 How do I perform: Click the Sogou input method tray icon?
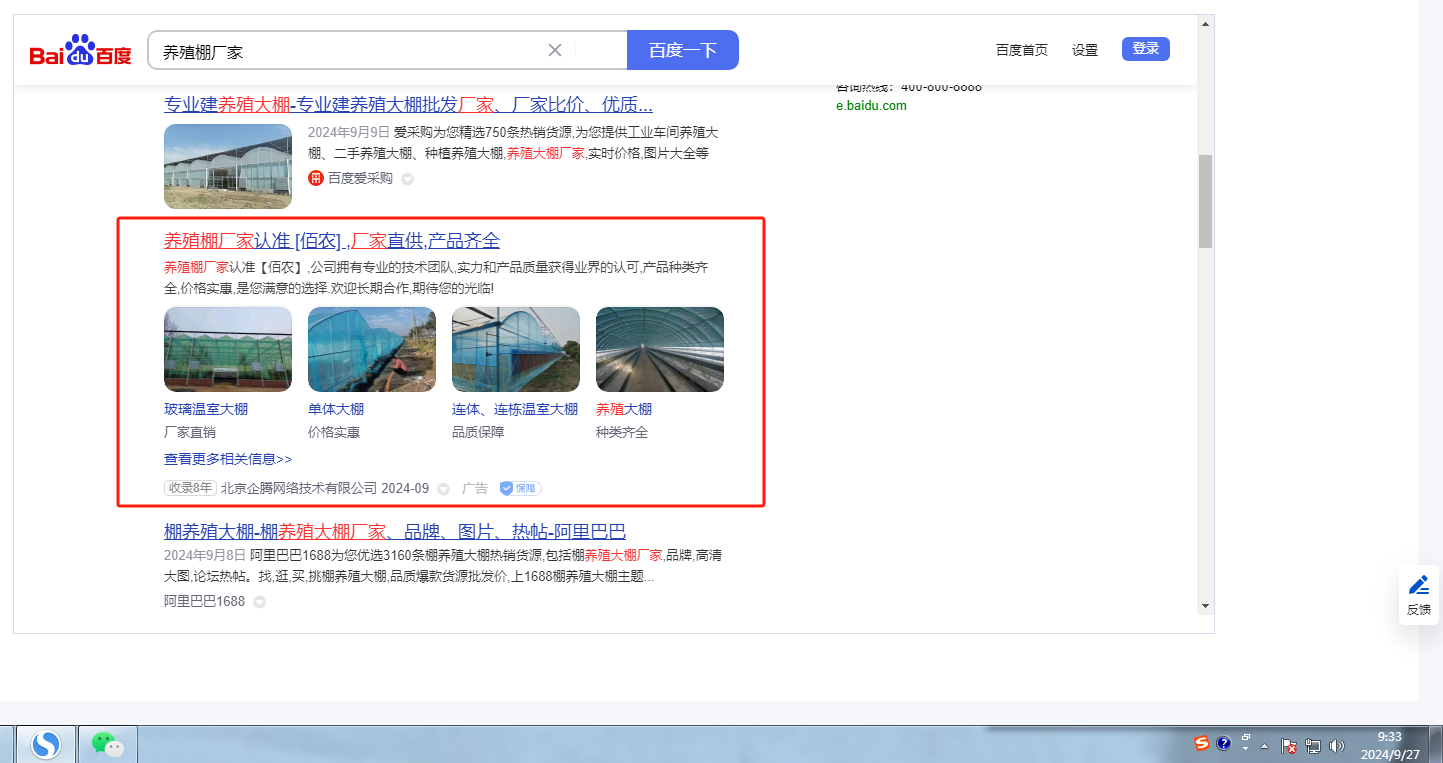[x=1202, y=743]
